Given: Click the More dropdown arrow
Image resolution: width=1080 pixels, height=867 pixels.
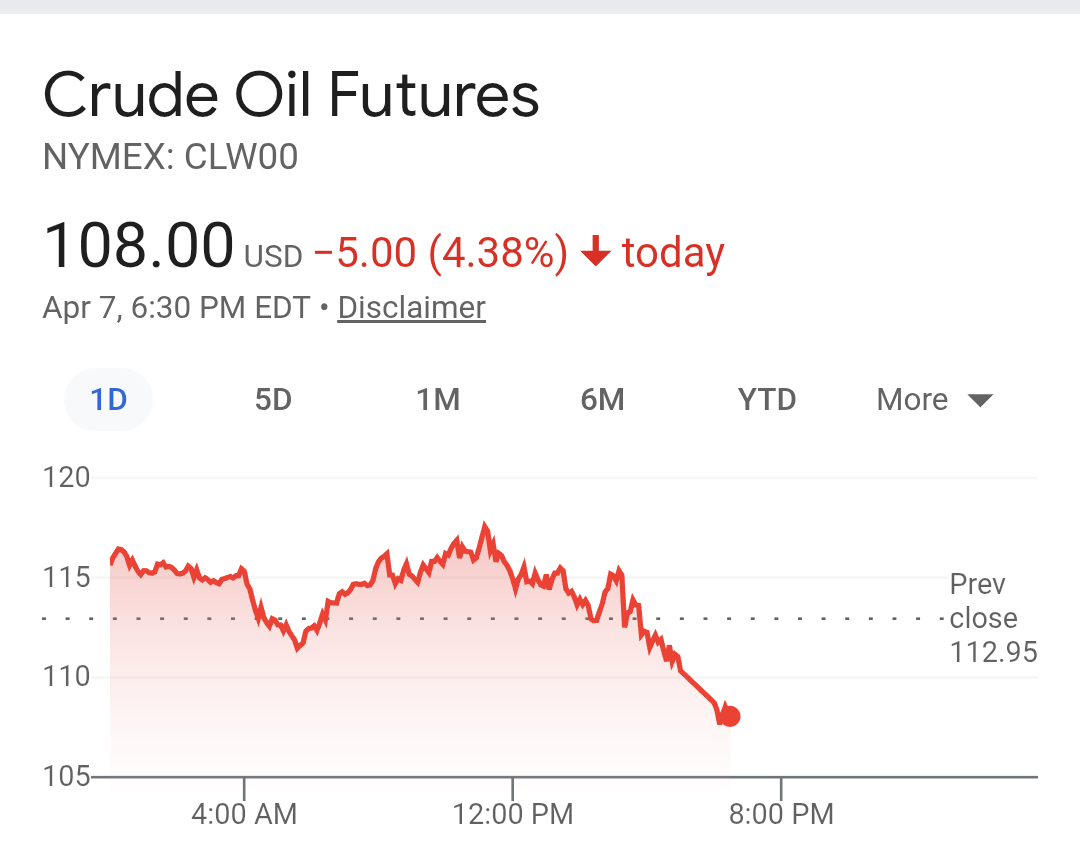Looking at the screenshot, I should click(980, 401).
